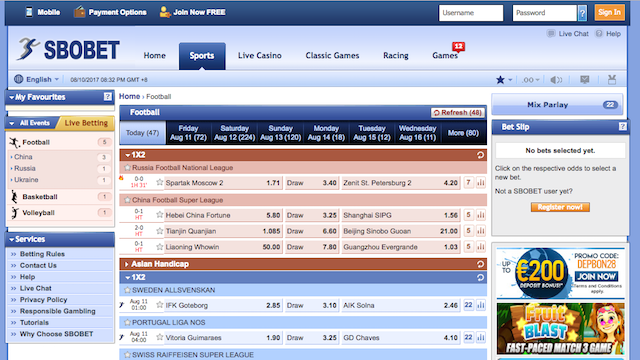The height and width of the screenshot is (360, 640).
Task: Click the SBOBET logo
Action: coord(68,50)
